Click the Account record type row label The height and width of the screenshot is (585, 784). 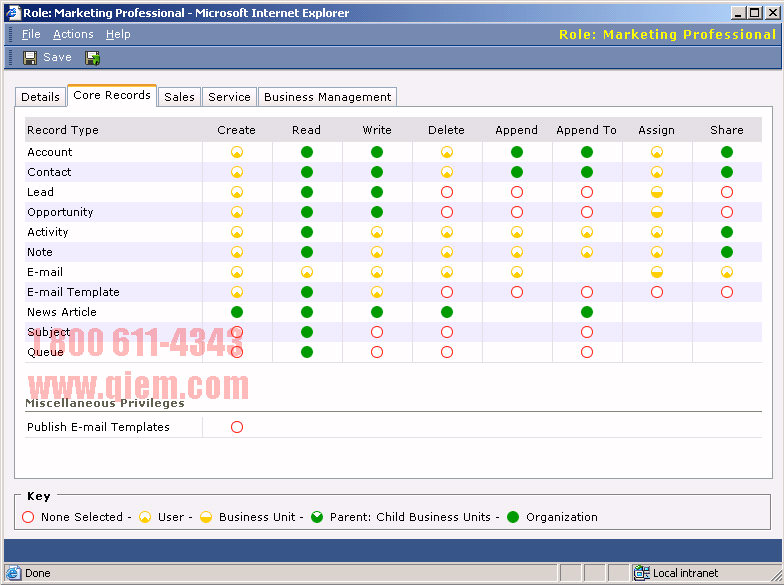[x=50, y=152]
